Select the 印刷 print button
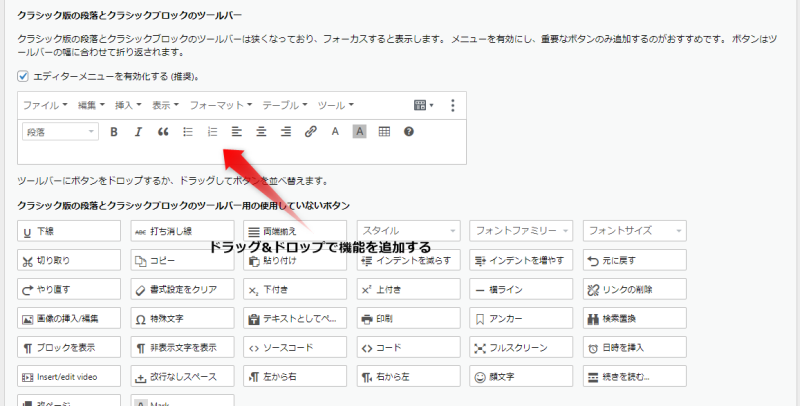Viewport: 800px width, 406px height. click(409, 318)
